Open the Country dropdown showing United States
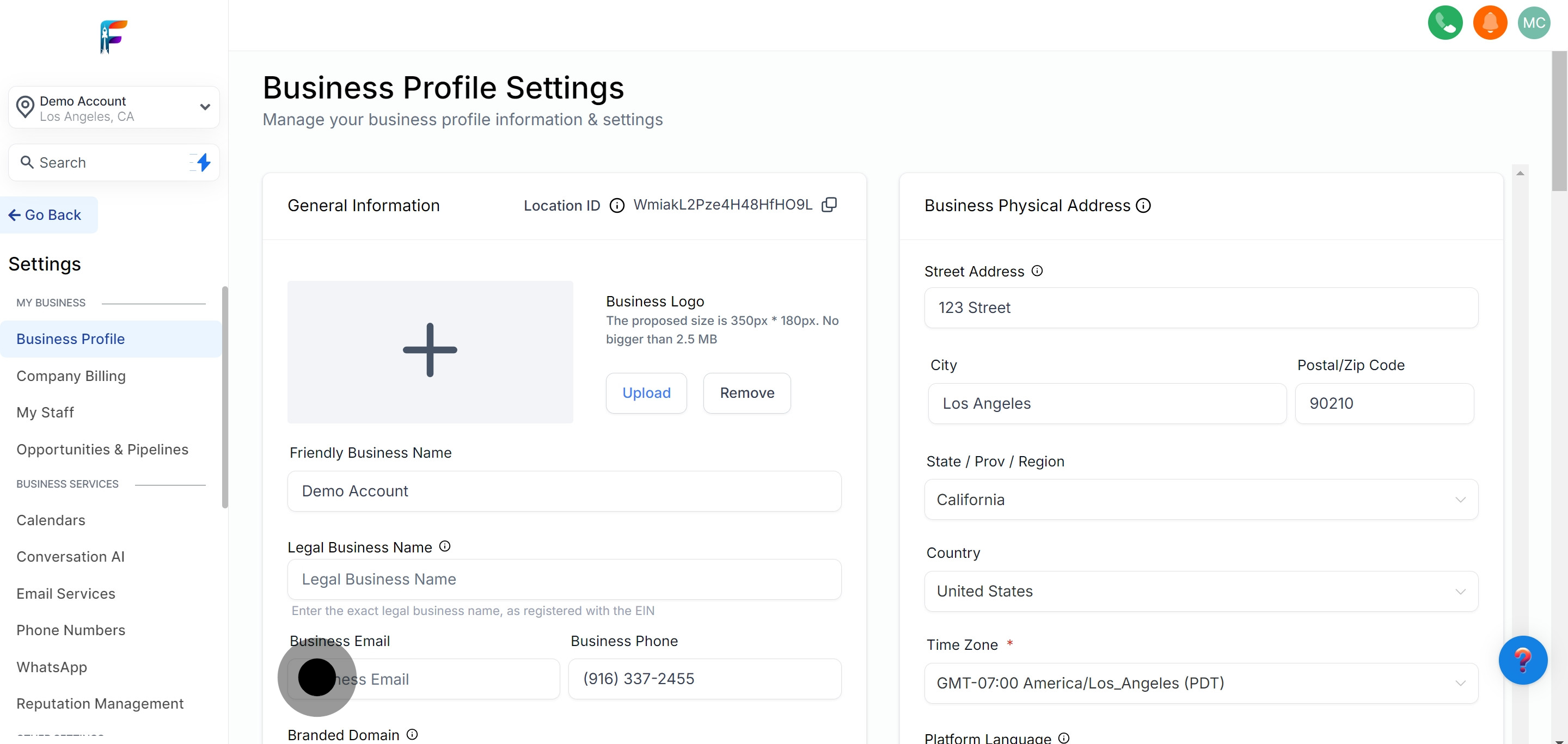Viewport: 1568px width, 744px height. point(1200,591)
